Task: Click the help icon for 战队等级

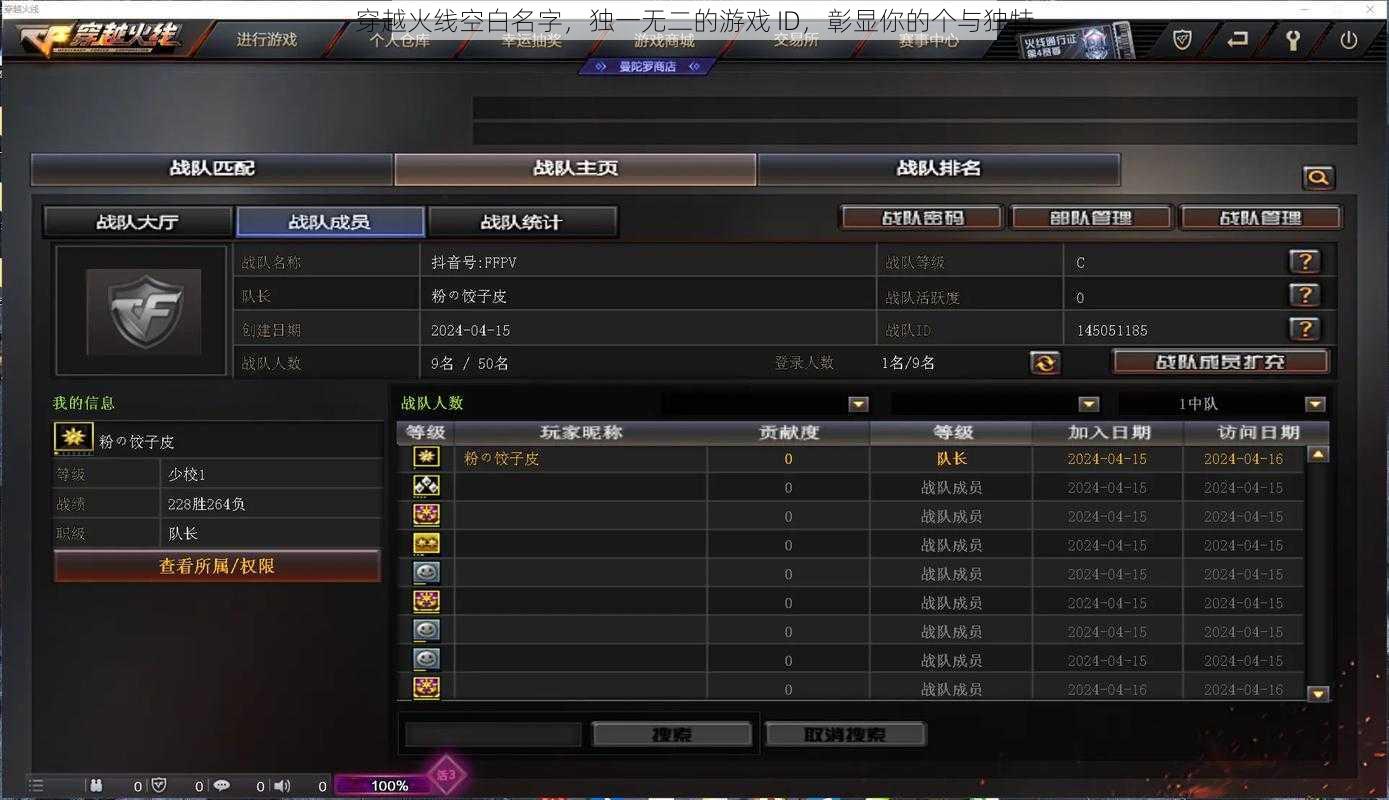Action: click(1304, 262)
